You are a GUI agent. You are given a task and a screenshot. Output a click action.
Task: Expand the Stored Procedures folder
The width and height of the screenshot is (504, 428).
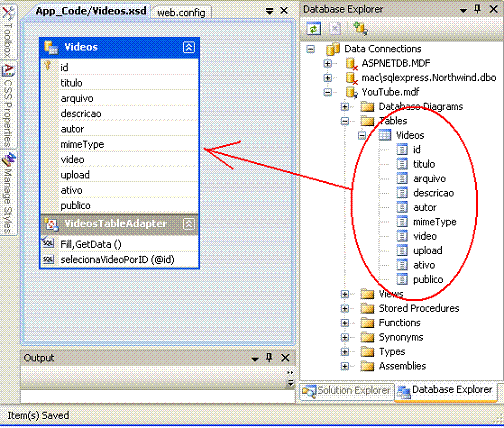(x=345, y=309)
